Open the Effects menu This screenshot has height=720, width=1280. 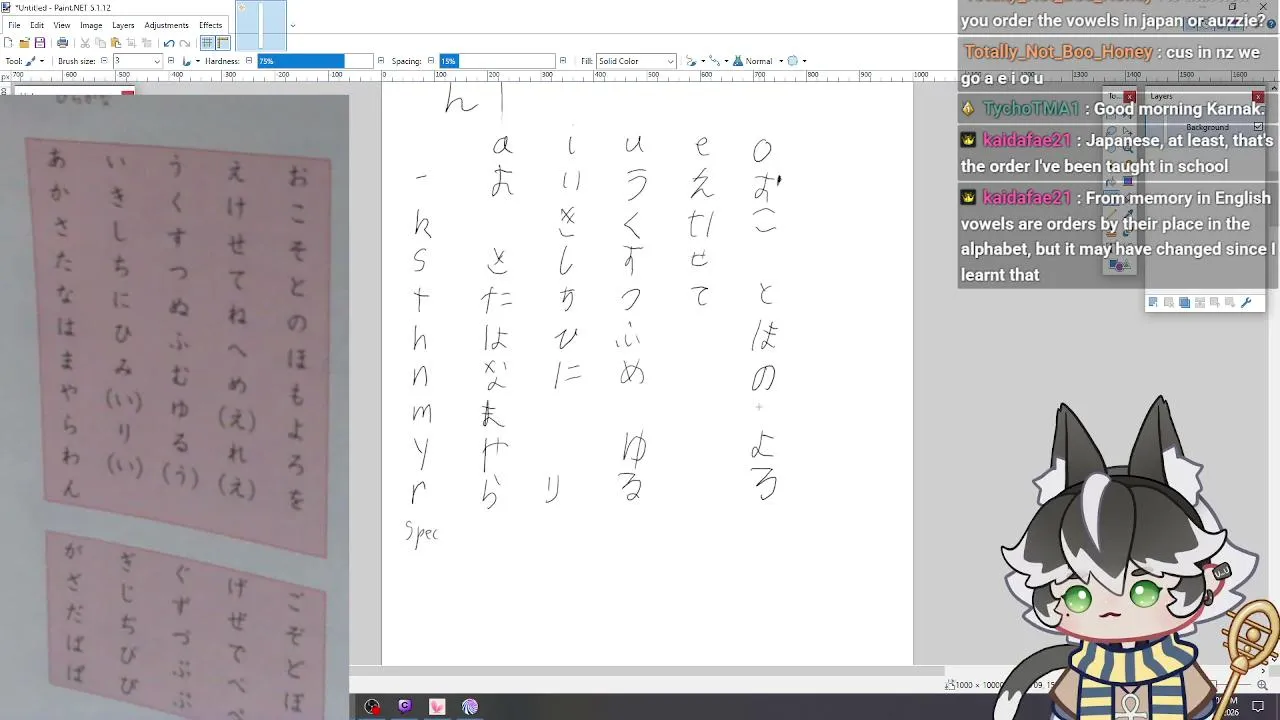click(x=210, y=25)
